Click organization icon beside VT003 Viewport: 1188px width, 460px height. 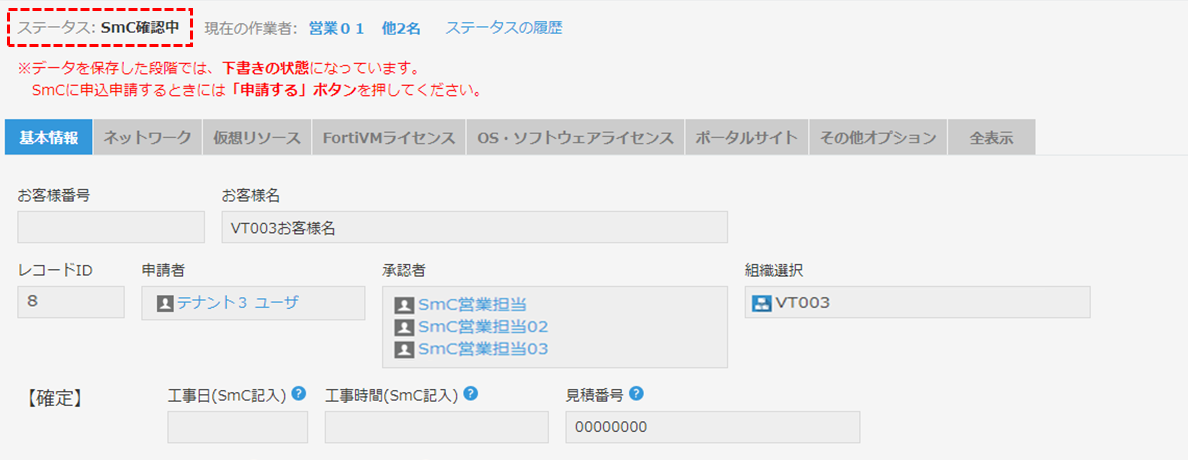(761, 304)
